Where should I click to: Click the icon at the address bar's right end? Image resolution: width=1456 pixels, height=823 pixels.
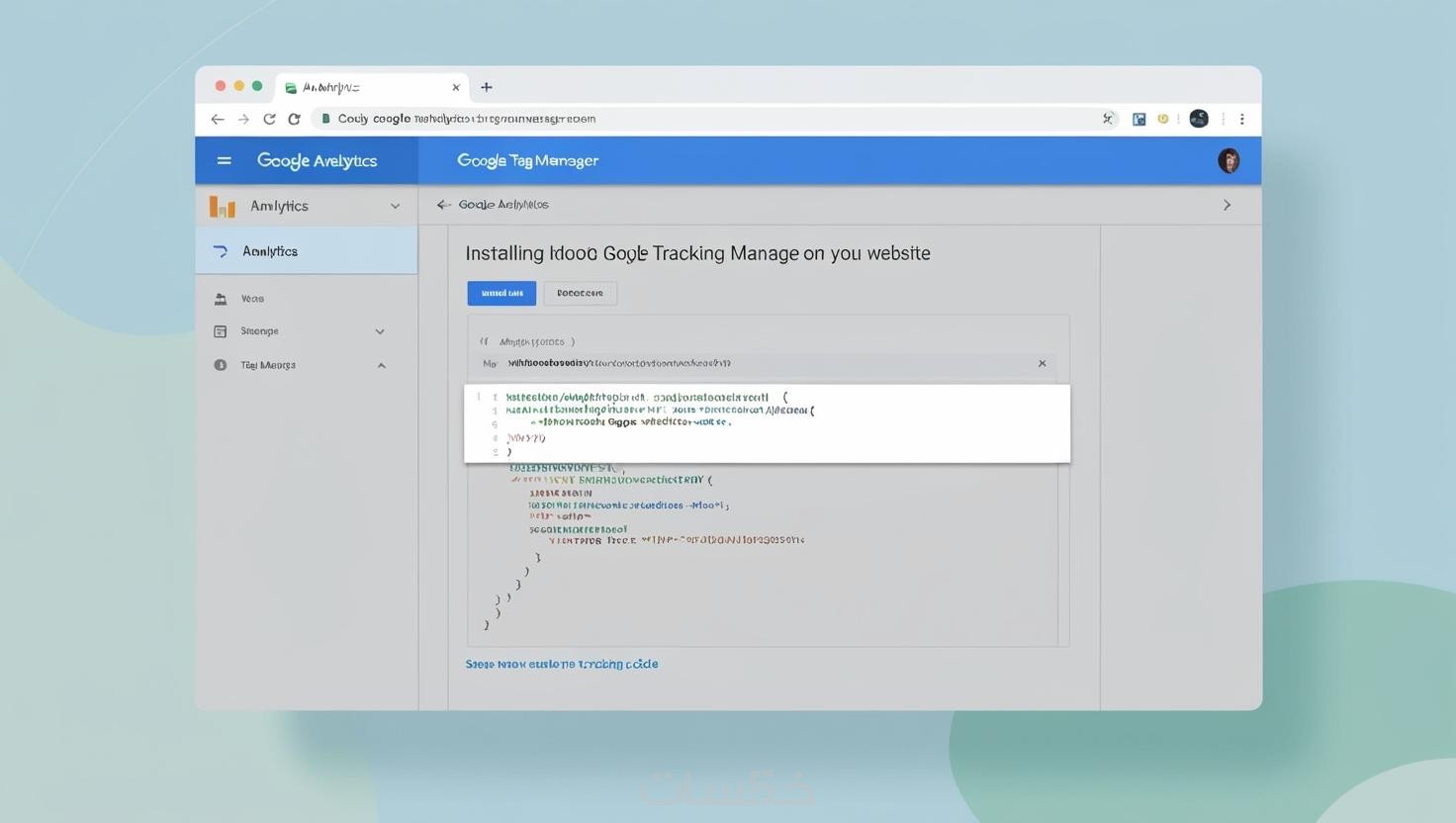tap(1108, 119)
